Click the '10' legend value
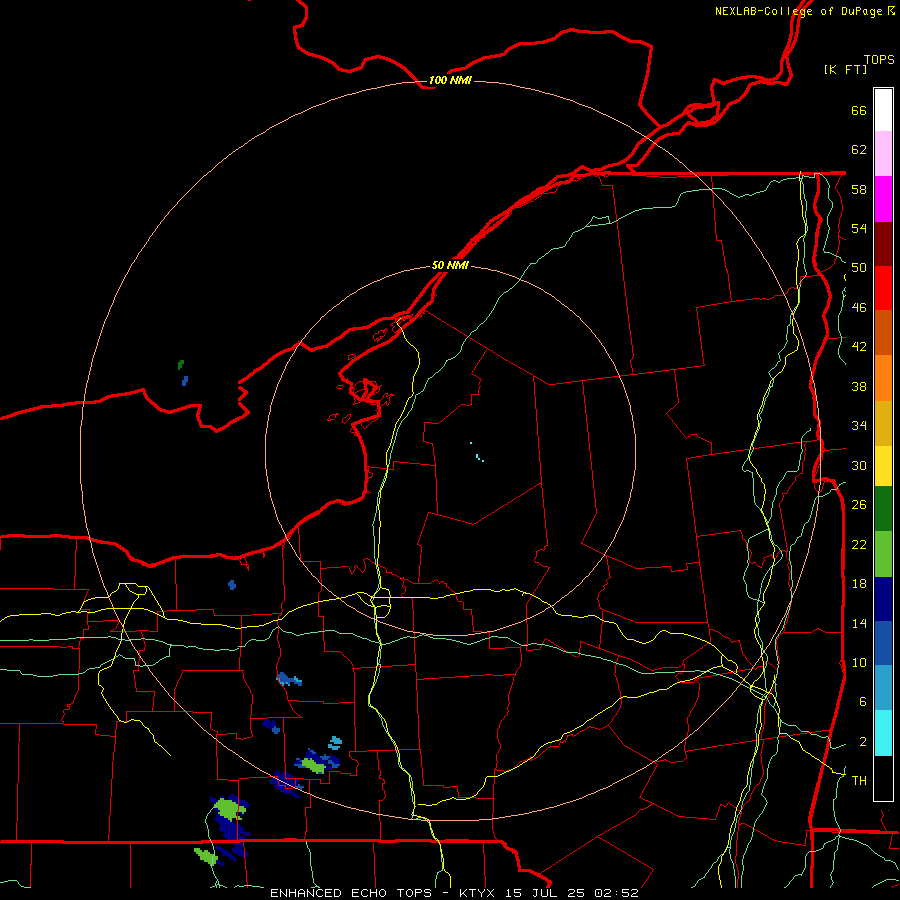Viewport: 900px width, 900px height. 859,663
